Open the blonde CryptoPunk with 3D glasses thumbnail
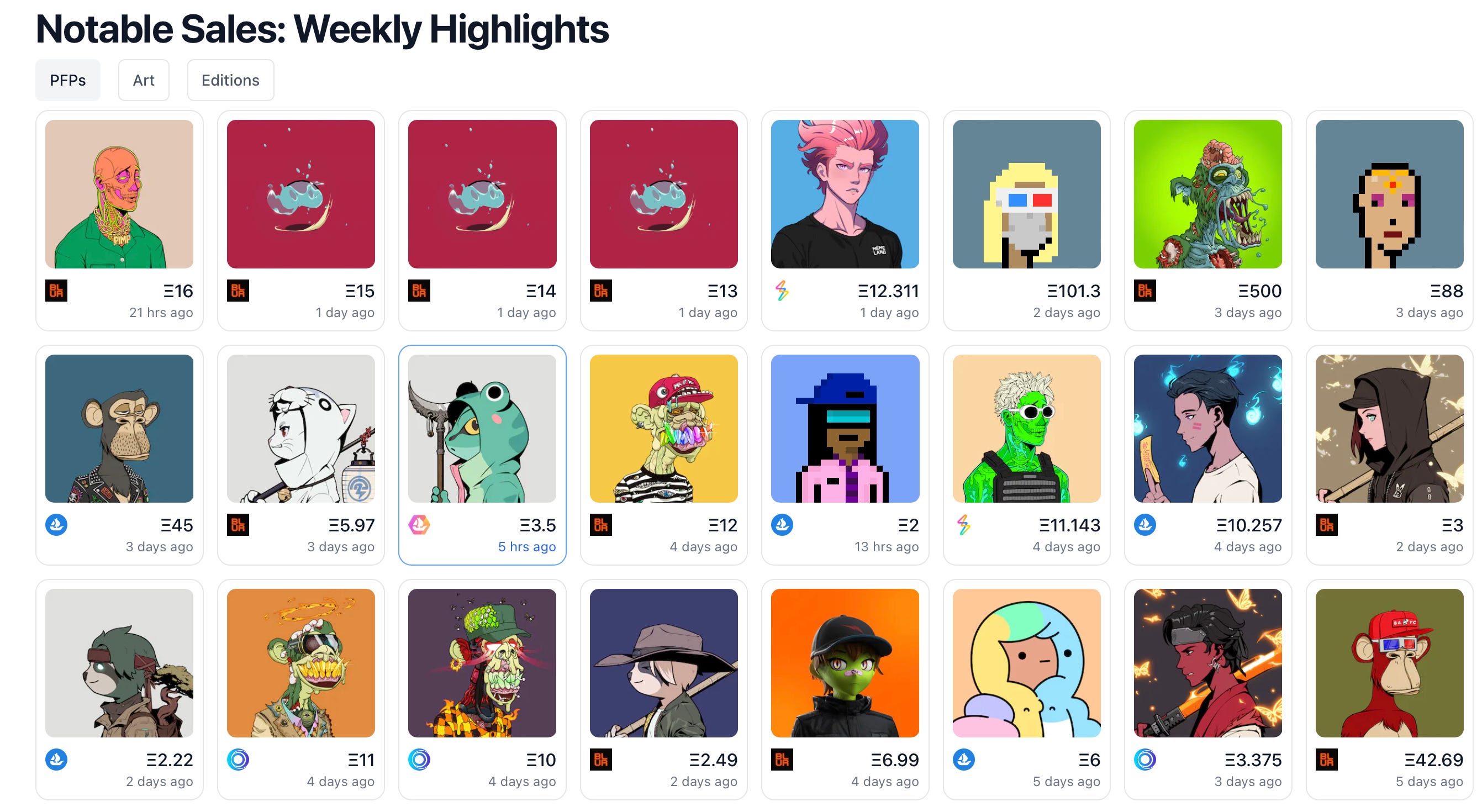The height and width of the screenshot is (812, 1482). pyautogui.click(x=1026, y=194)
